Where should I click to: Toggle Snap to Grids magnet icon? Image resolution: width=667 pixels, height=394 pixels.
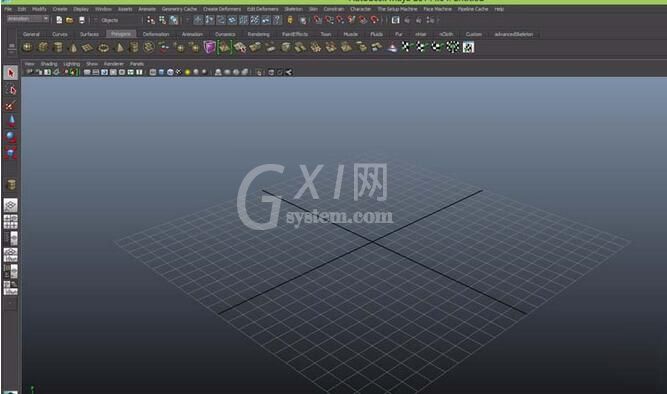click(x=317, y=20)
